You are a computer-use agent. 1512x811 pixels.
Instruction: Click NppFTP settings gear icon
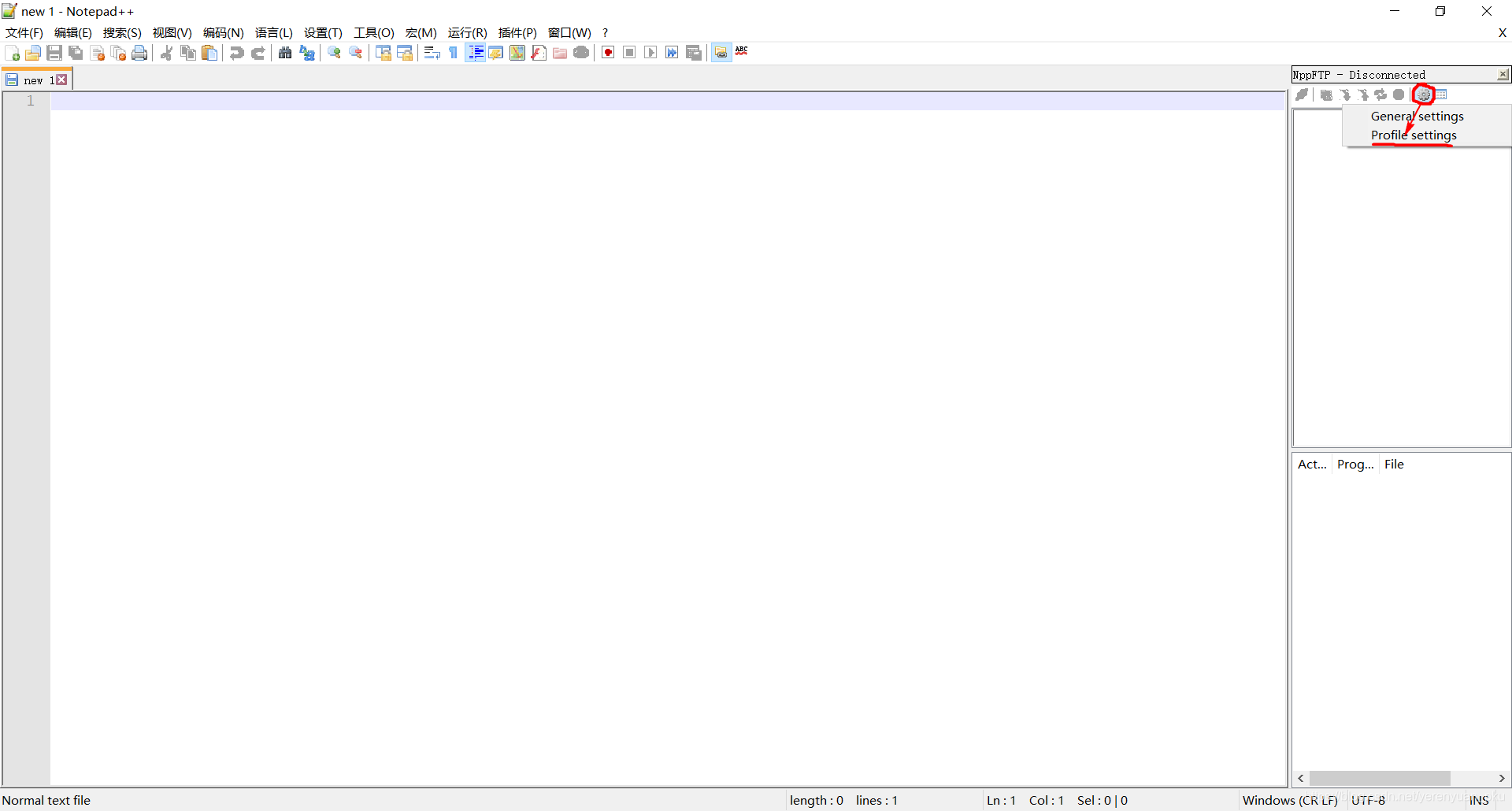tap(1424, 94)
